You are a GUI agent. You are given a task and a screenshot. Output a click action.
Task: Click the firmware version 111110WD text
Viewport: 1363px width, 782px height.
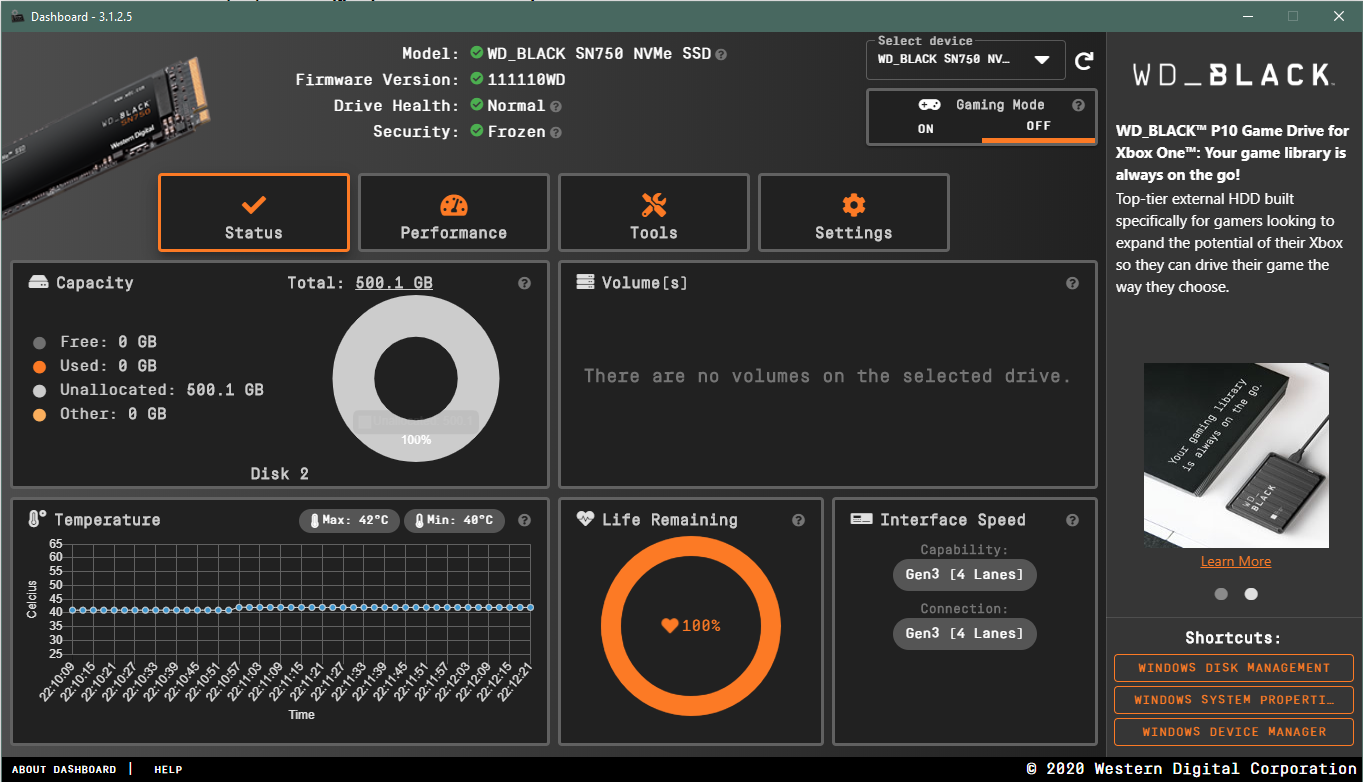[x=527, y=80]
